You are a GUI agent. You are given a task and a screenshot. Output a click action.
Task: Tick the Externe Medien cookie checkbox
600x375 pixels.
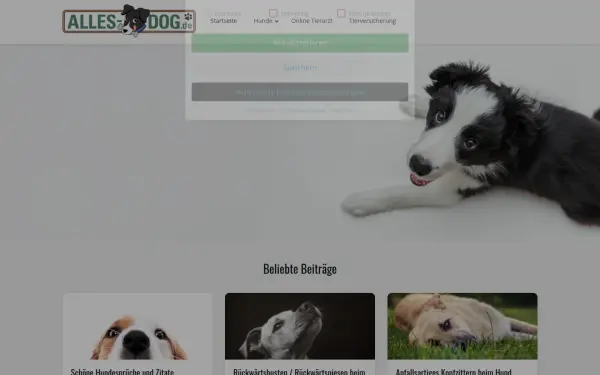pos(341,13)
